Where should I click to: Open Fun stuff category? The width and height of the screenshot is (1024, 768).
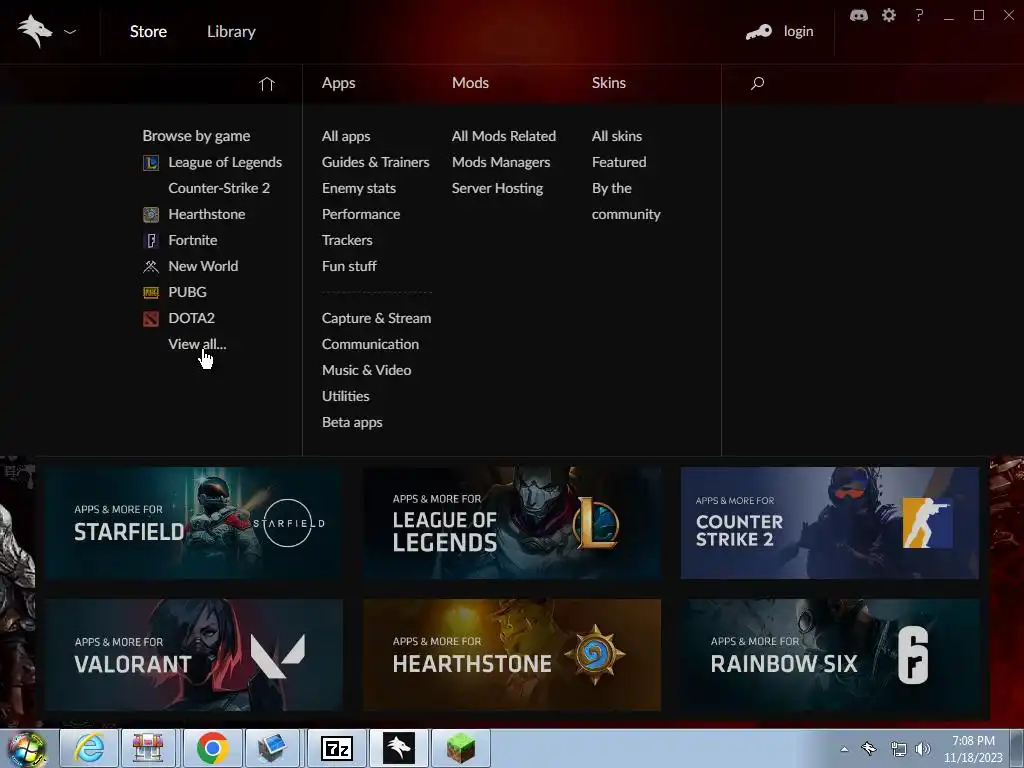coord(349,266)
